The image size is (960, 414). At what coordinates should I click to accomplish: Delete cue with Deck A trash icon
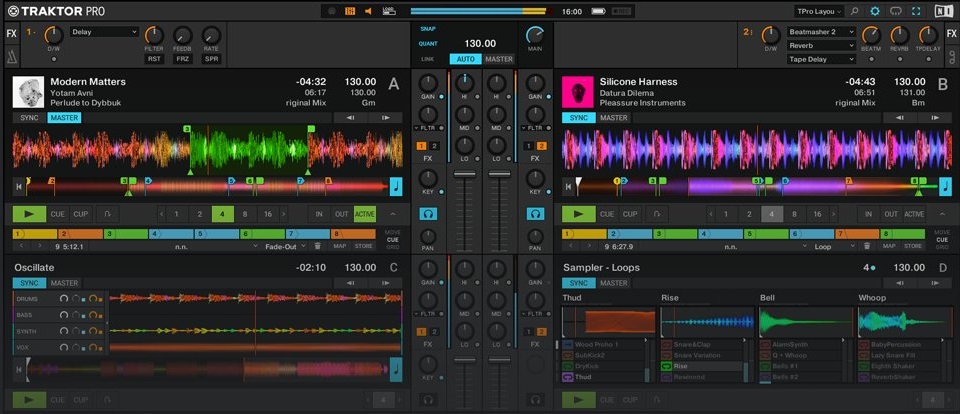click(x=317, y=246)
